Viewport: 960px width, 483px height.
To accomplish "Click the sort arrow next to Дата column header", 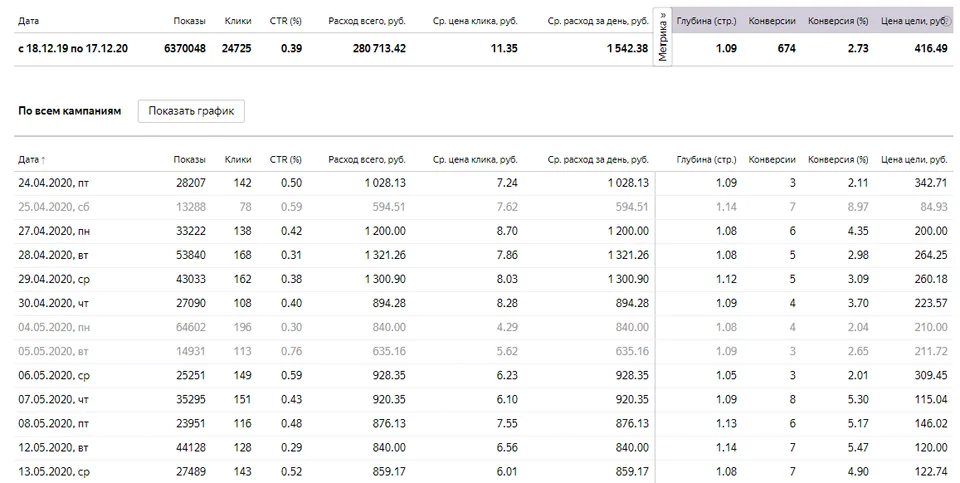I will (x=43, y=160).
